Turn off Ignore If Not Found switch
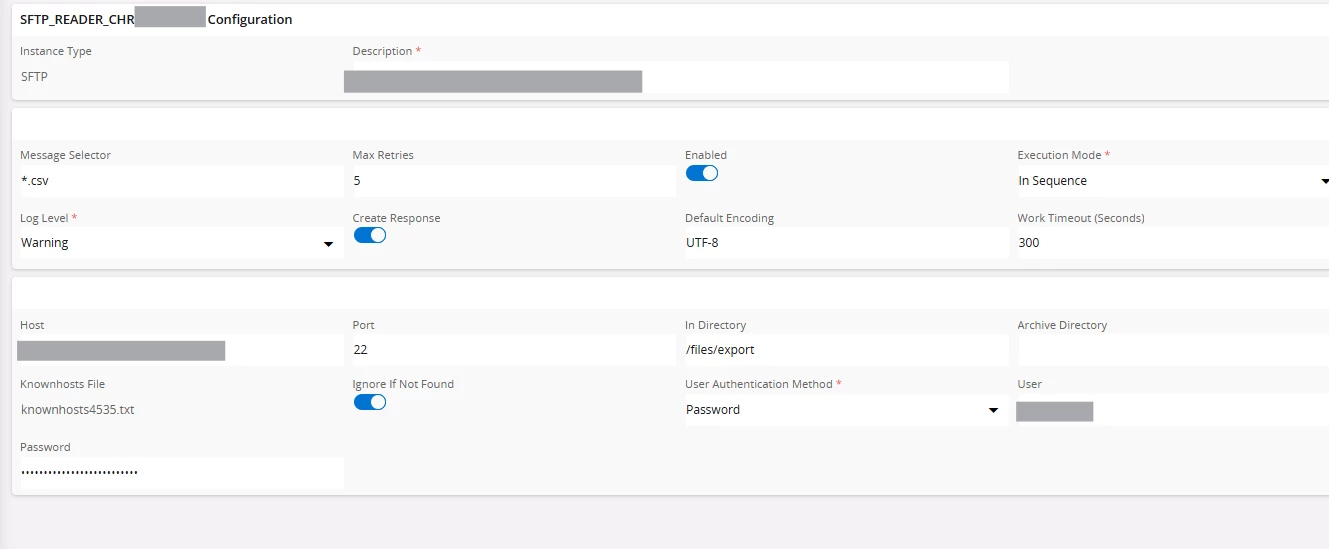Viewport: 1329px width, 549px height. [370, 402]
